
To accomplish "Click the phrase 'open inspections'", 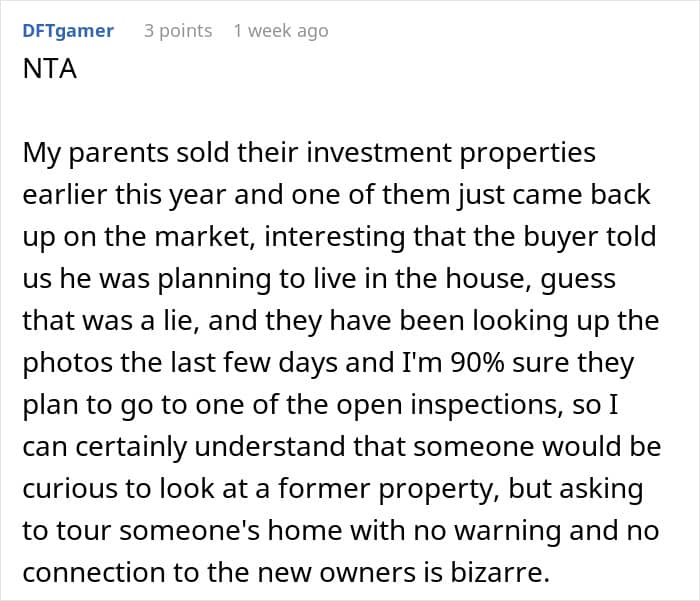I will [447, 405].
